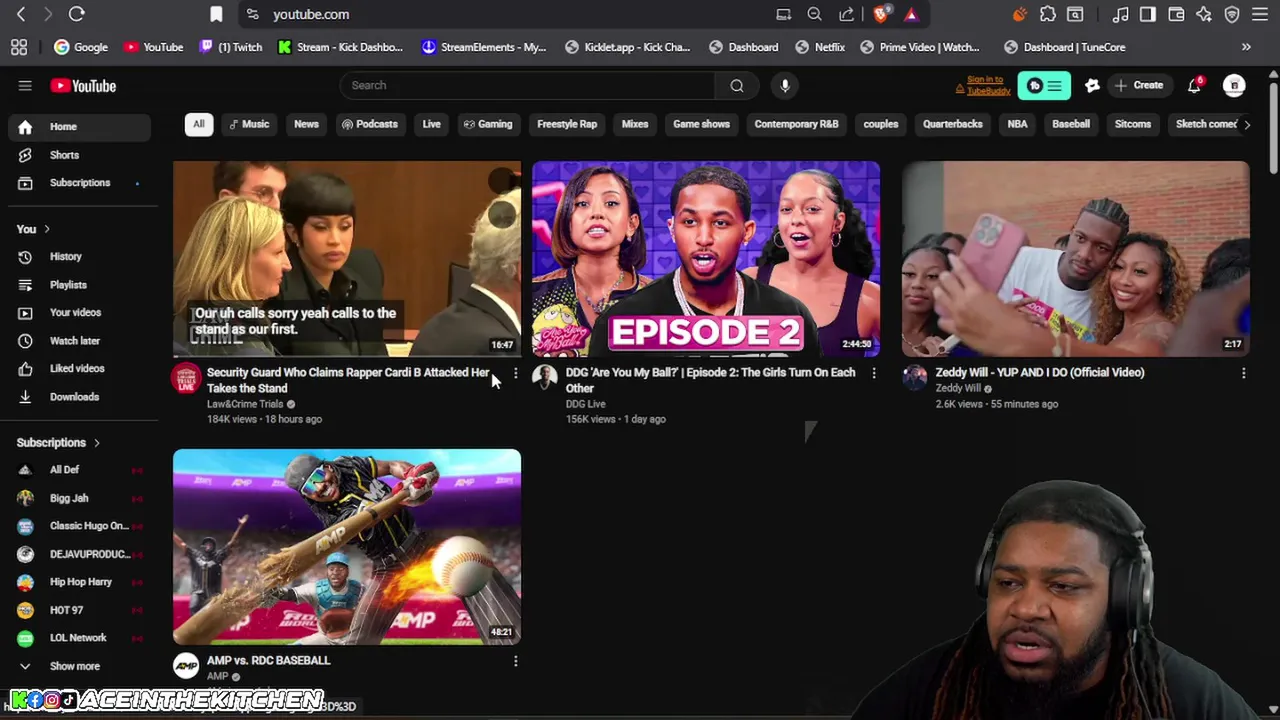Select the Podcasts filter chip
The image size is (1280, 720).
pos(369,124)
